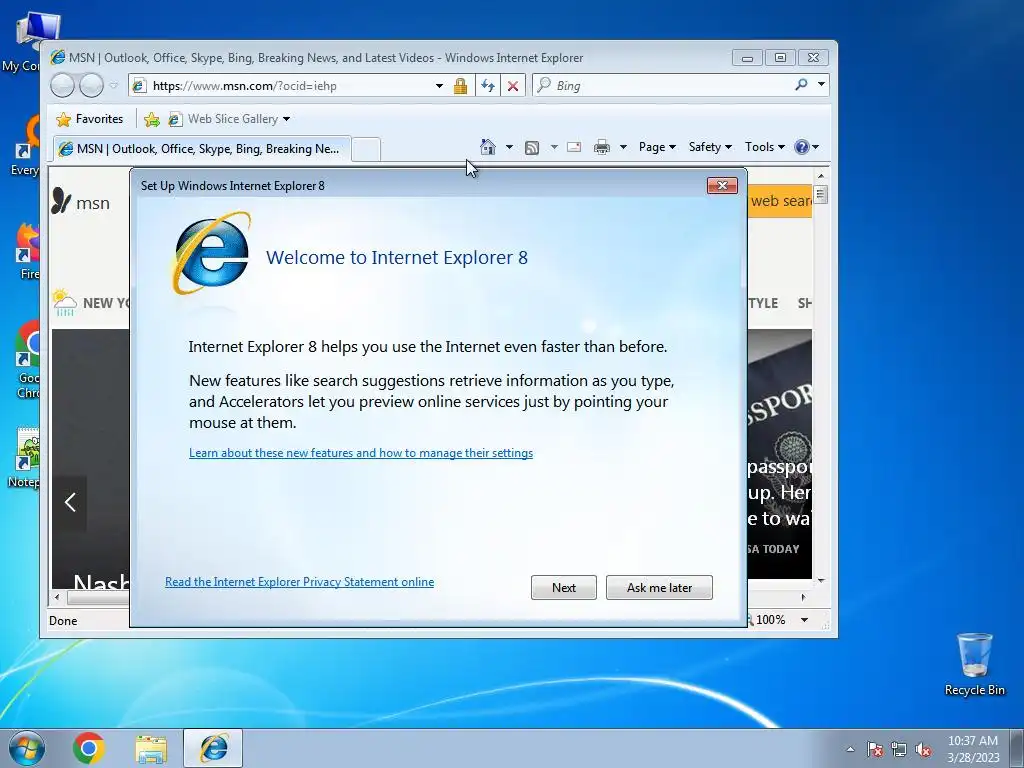Select the Recycle Bin desktop icon
Viewport: 1024px width, 768px height.
(974, 664)
